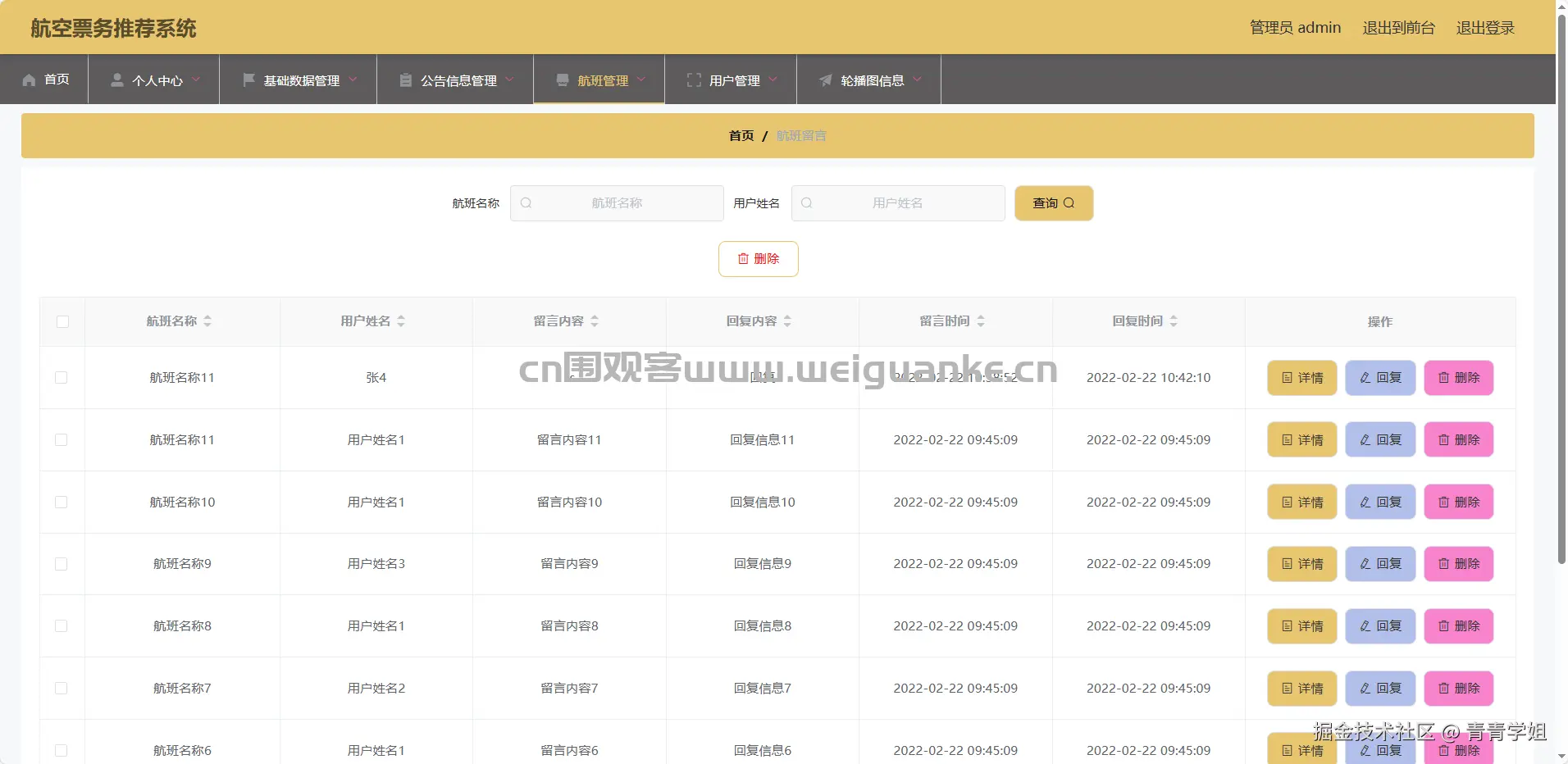Open the 用户管理 dropdown chevron
Viewport: 1568px width, 764px height.
point(773,80)
